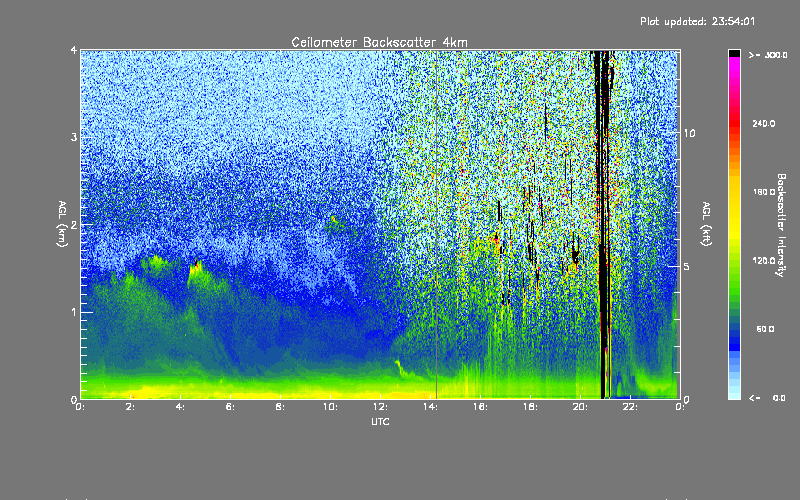Click the "6:" tick on the UTC axis
This screenshot has width=800, height=500.
(x=230, y=407)
